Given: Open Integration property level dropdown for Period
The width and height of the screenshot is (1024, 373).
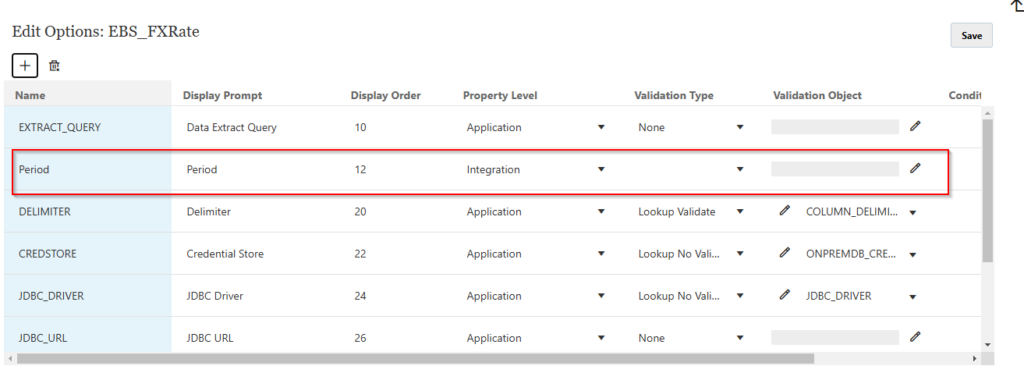Looking at the screenshot, I should (x=601, y=169).
